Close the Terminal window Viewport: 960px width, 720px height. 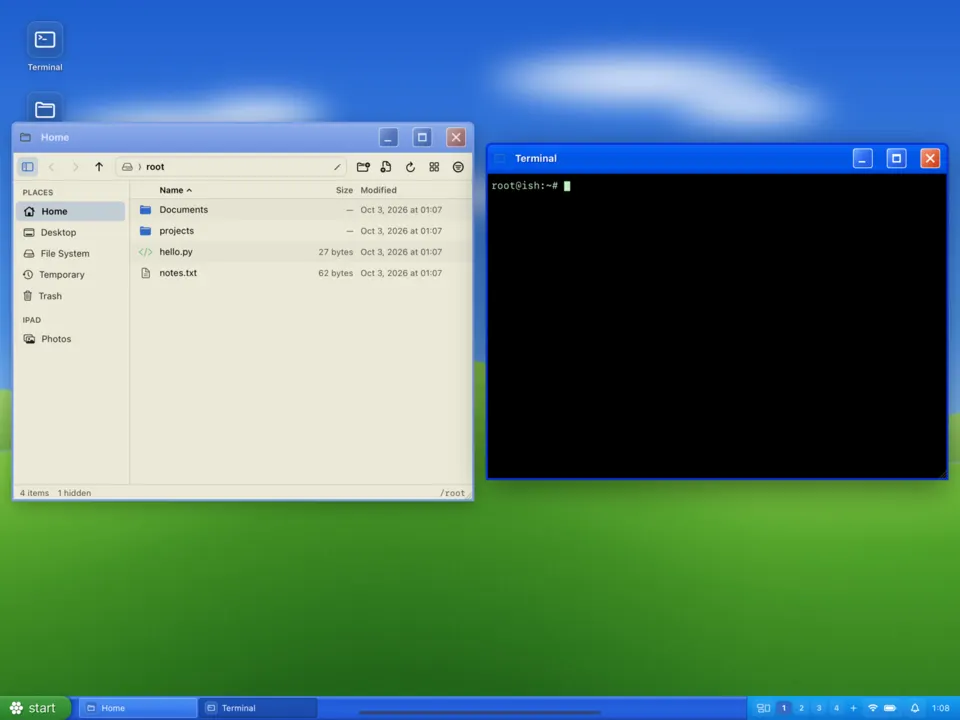(x=930, y=159)
